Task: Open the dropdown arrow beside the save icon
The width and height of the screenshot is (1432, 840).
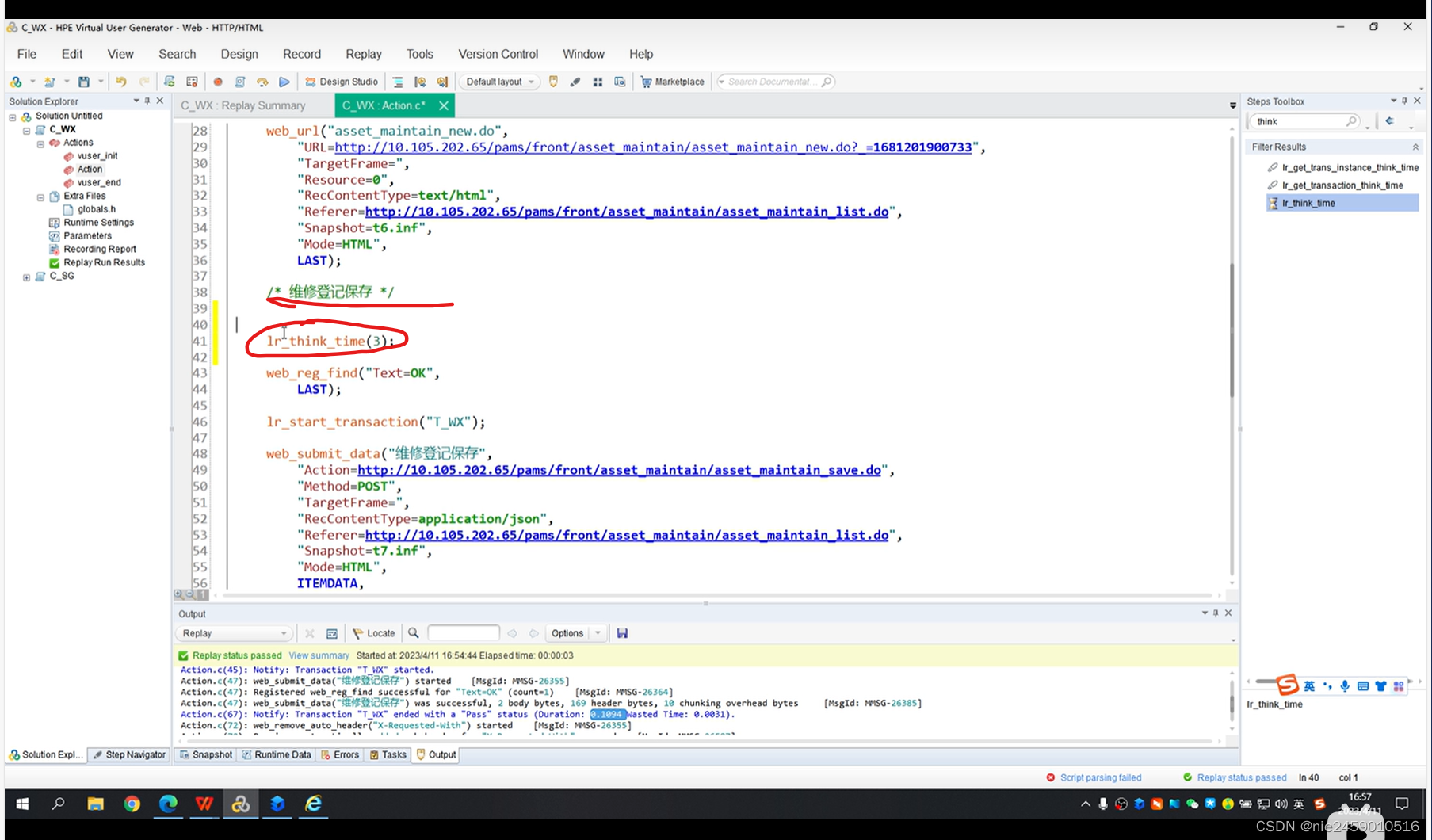Action: point(101,82)
